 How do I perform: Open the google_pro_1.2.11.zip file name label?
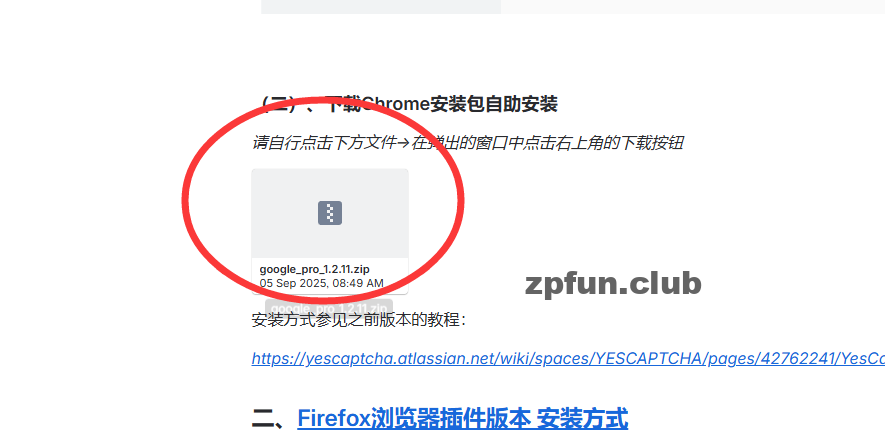tap(314, 270)
